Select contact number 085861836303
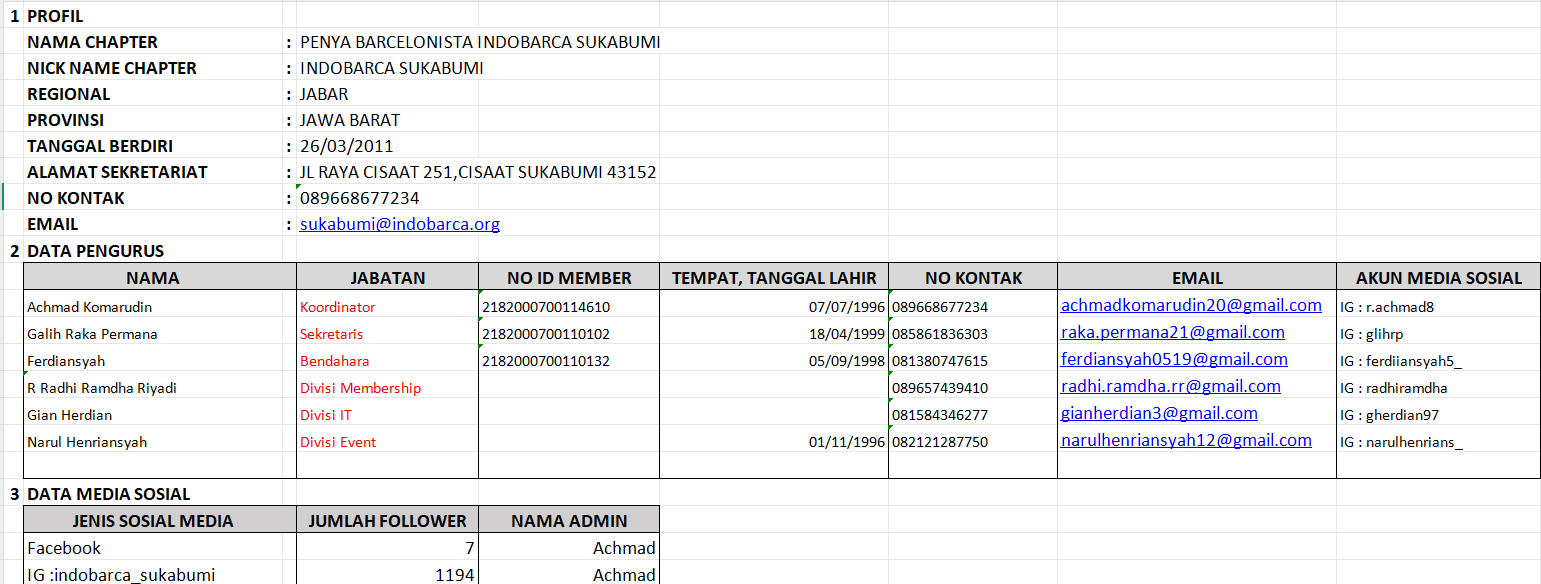 [x=973, y=334]
